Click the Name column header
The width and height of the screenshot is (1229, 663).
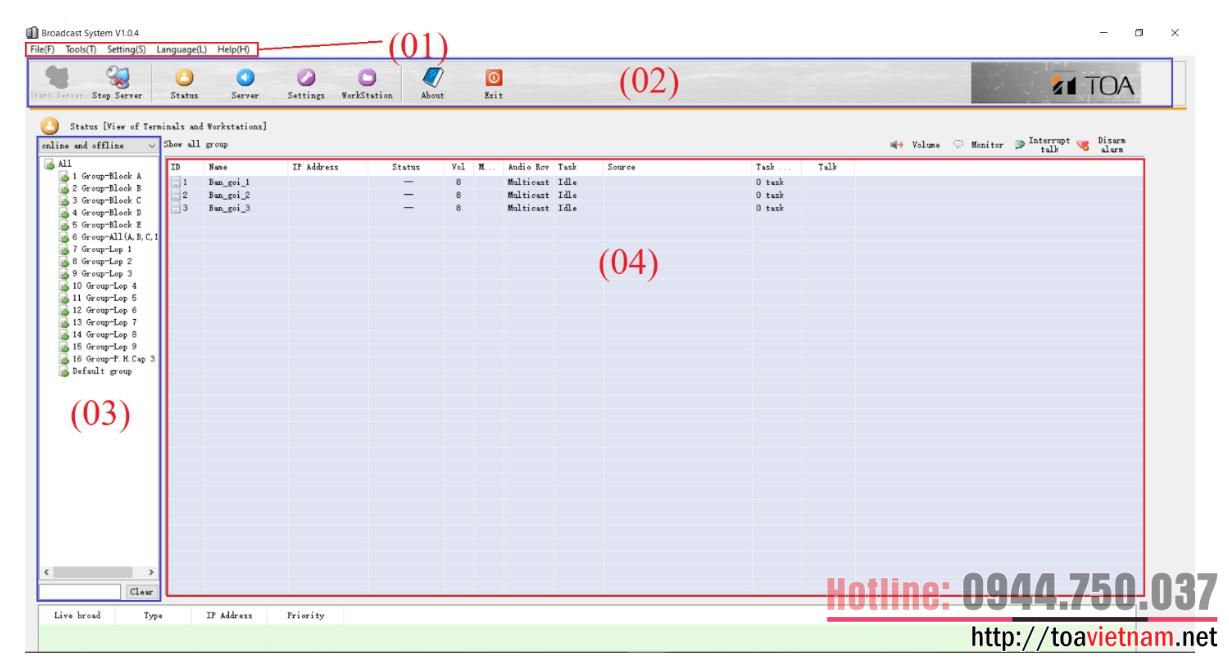point(246,168)
